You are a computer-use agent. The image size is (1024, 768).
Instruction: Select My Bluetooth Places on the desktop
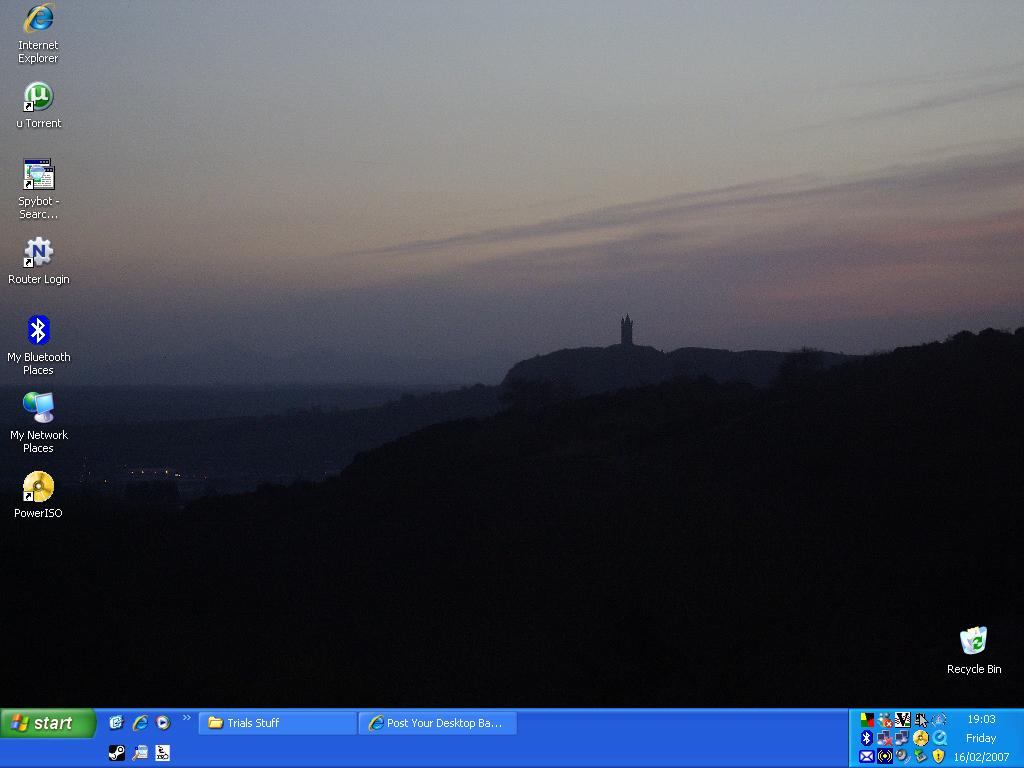click(x=39, y=345)
